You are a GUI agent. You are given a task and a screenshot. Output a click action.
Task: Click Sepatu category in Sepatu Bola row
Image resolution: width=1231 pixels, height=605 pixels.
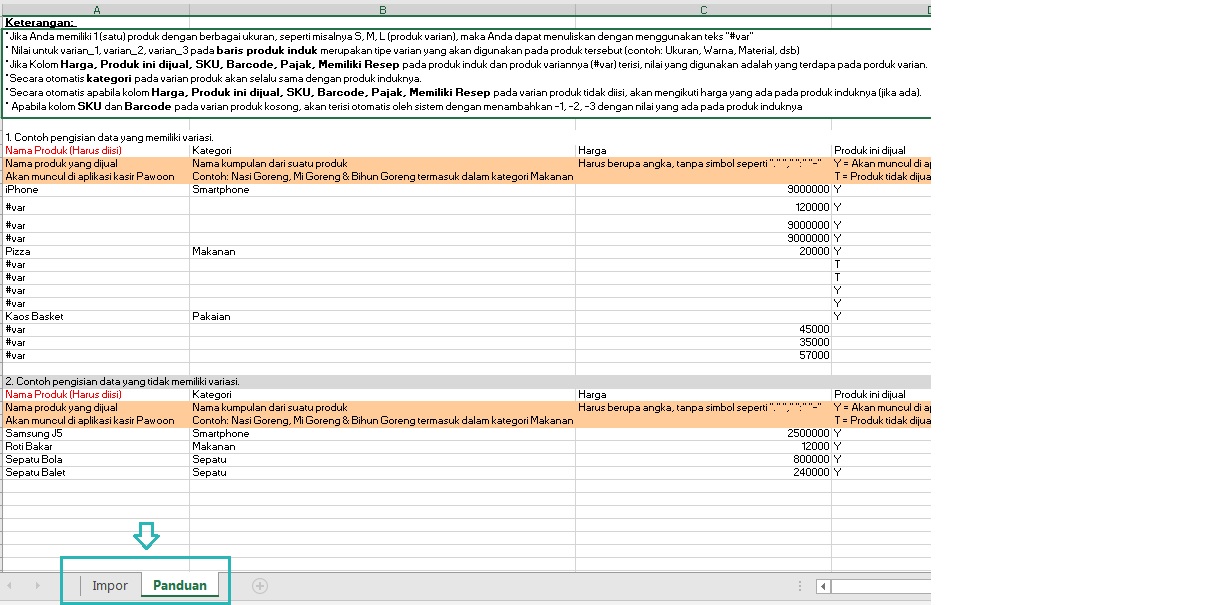point(383,460)
